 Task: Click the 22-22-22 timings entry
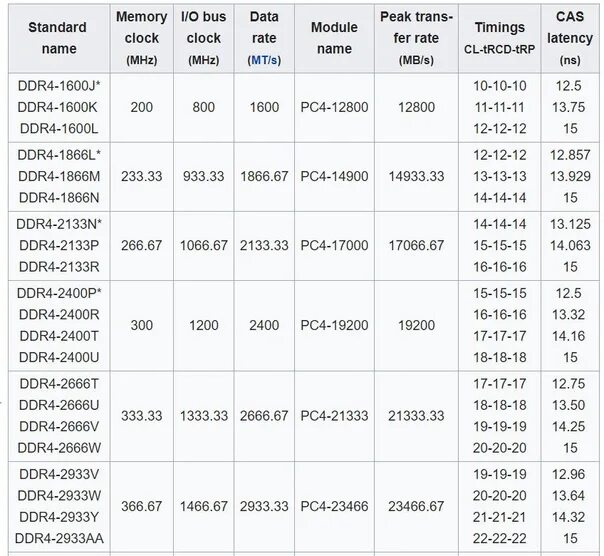click(500, 538)
